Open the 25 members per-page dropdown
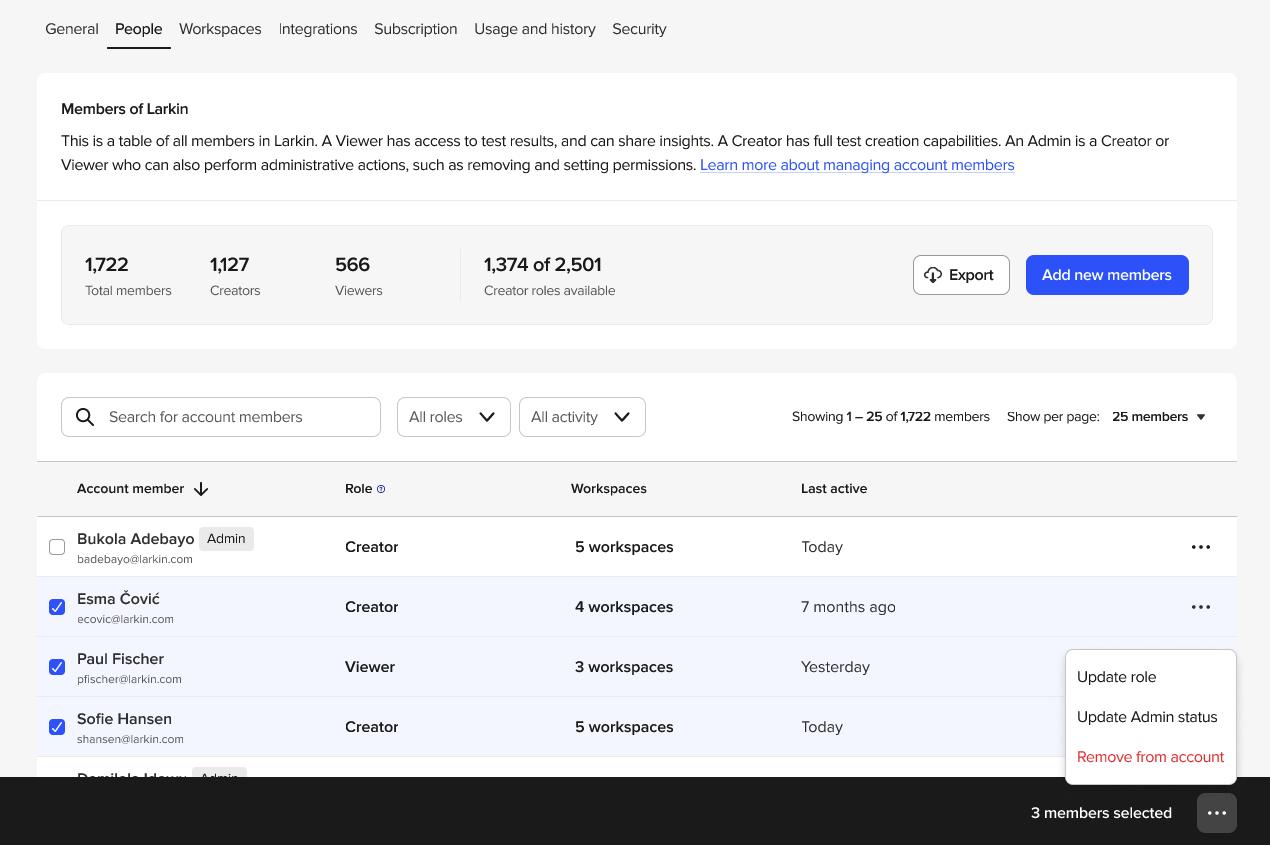1270x845 pixels. click(1159, 417)
